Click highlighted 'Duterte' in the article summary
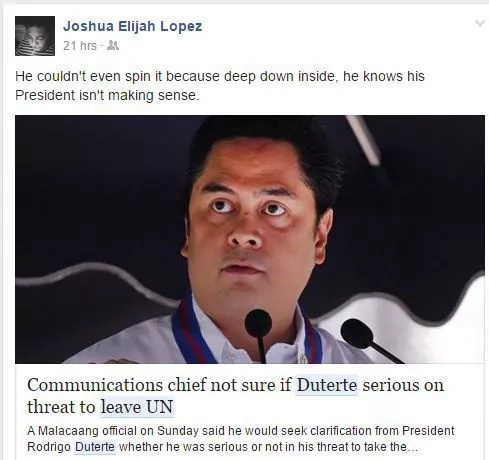This screenshot has height=460, width=489. (x=95, y=447)
